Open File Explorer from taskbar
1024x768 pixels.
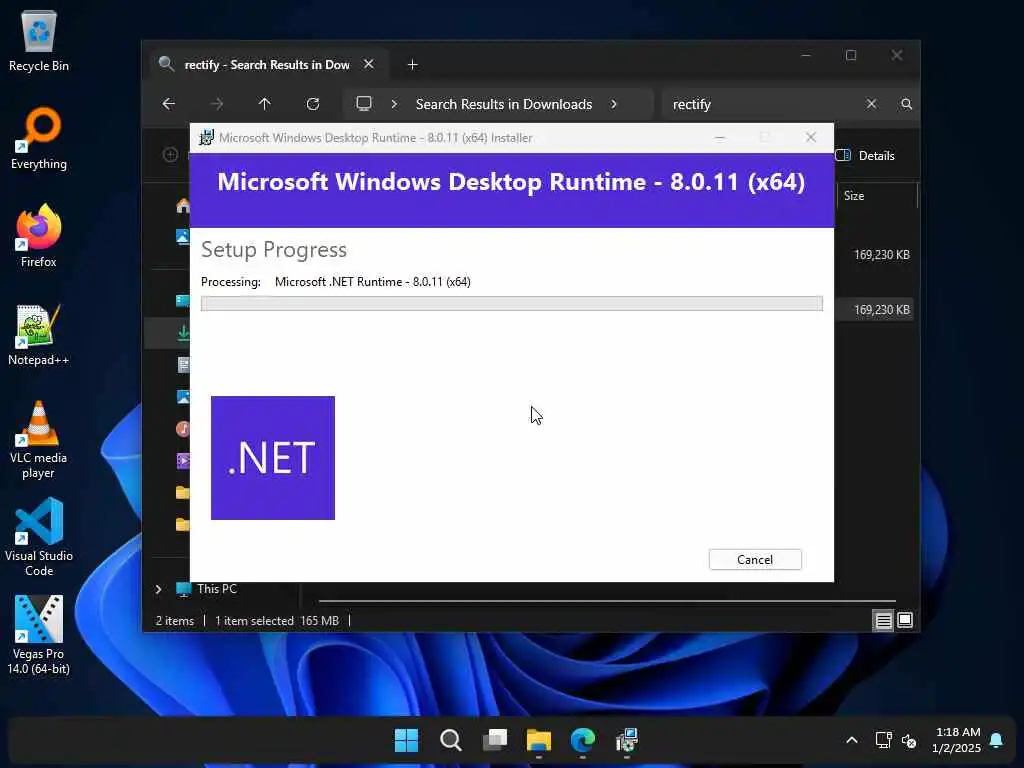point(539,741)
